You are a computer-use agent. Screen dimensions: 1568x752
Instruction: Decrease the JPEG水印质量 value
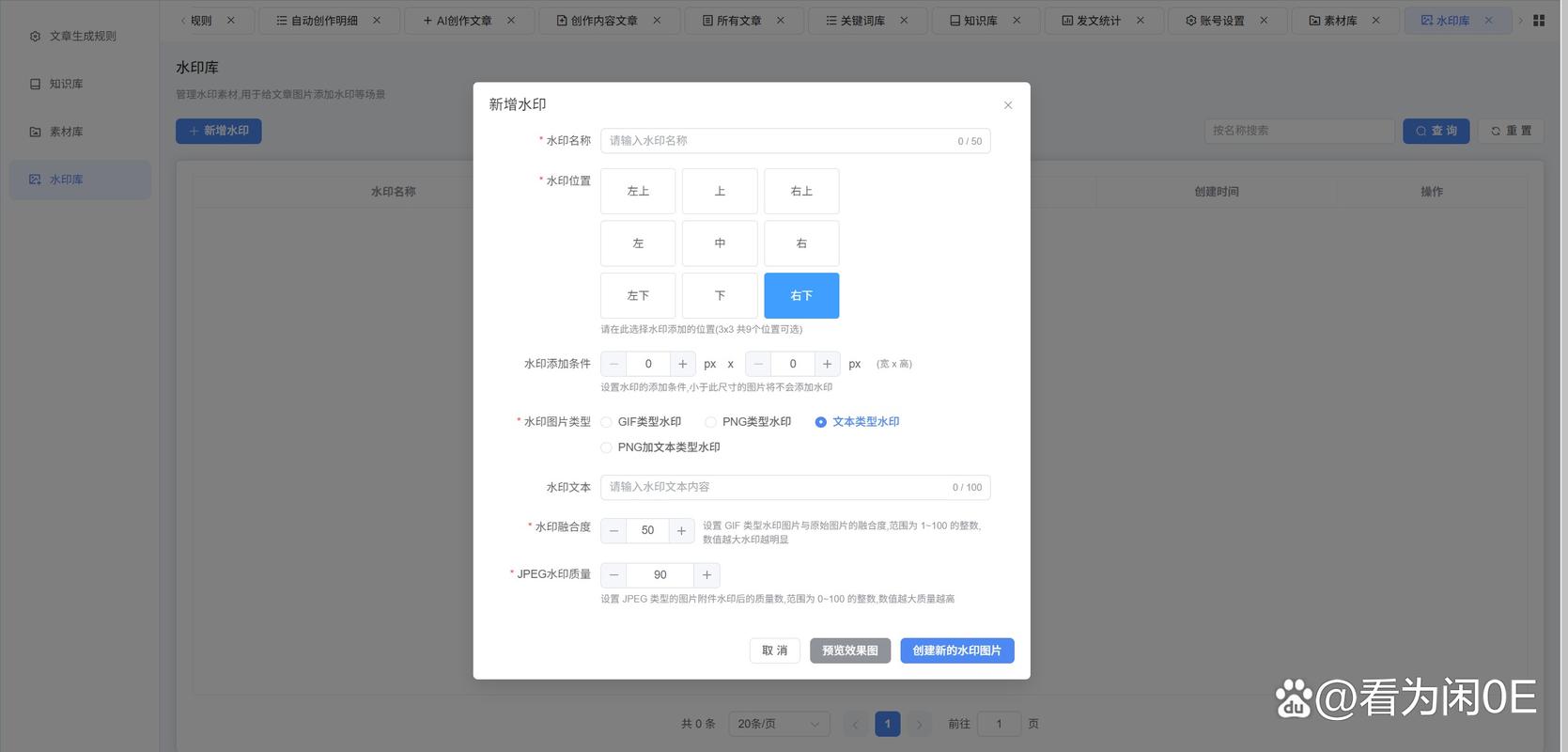click(613, 575)
